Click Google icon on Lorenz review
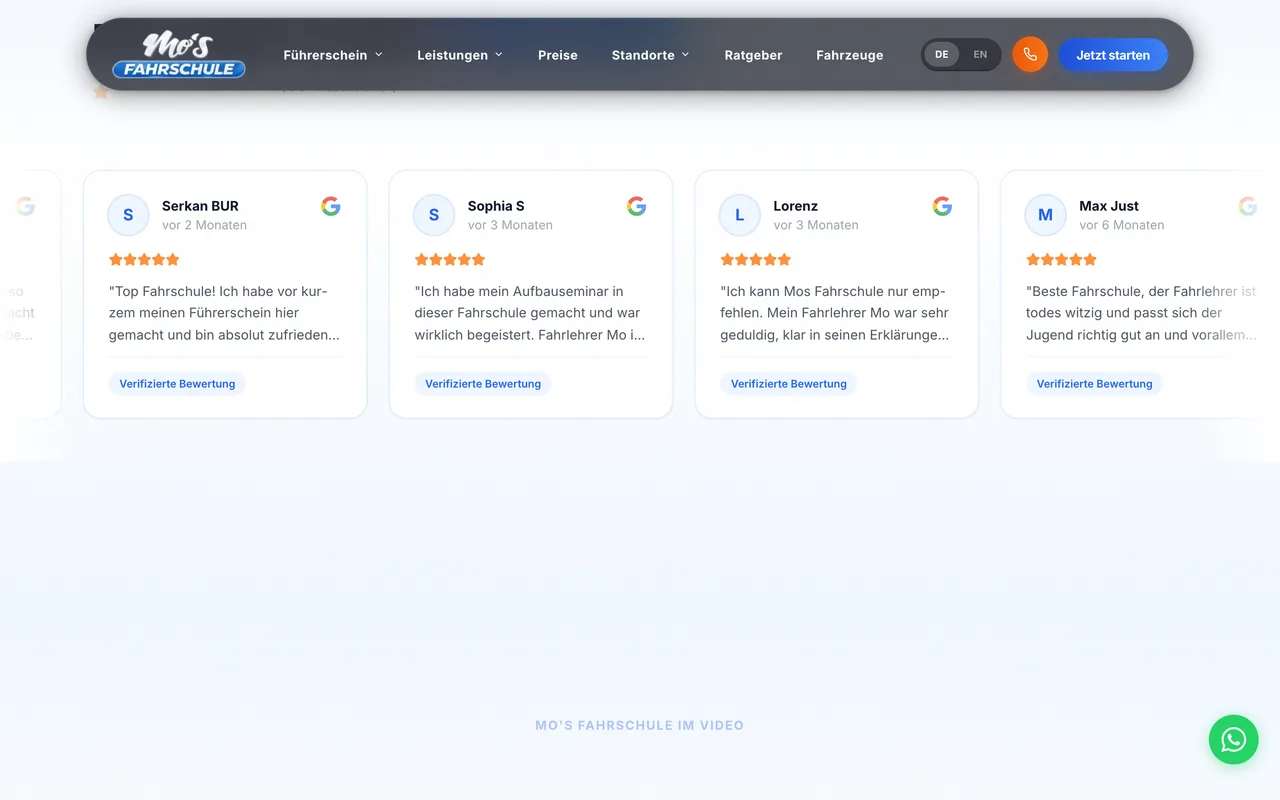1280x800 pixels. point(942,206)
